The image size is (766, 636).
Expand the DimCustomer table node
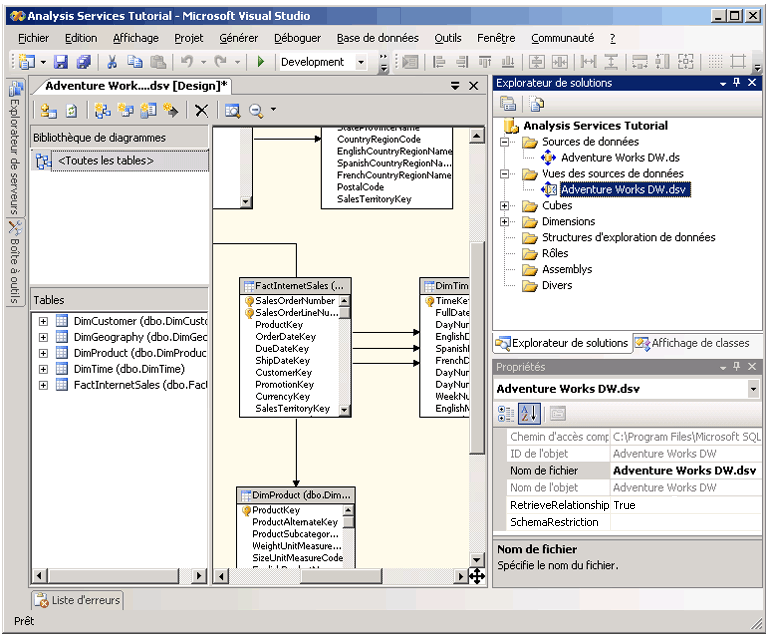pyautogui.click(x=43, y=321)
